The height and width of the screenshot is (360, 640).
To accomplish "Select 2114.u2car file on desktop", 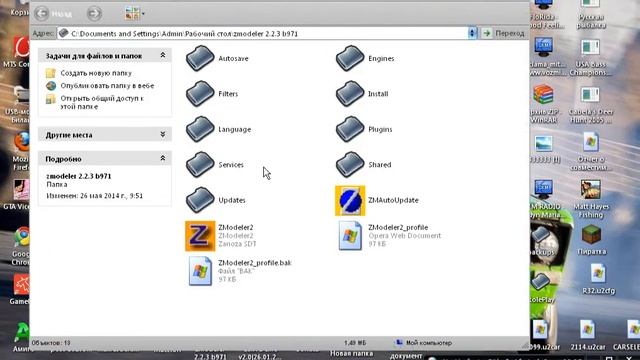I will coord(587,329).
